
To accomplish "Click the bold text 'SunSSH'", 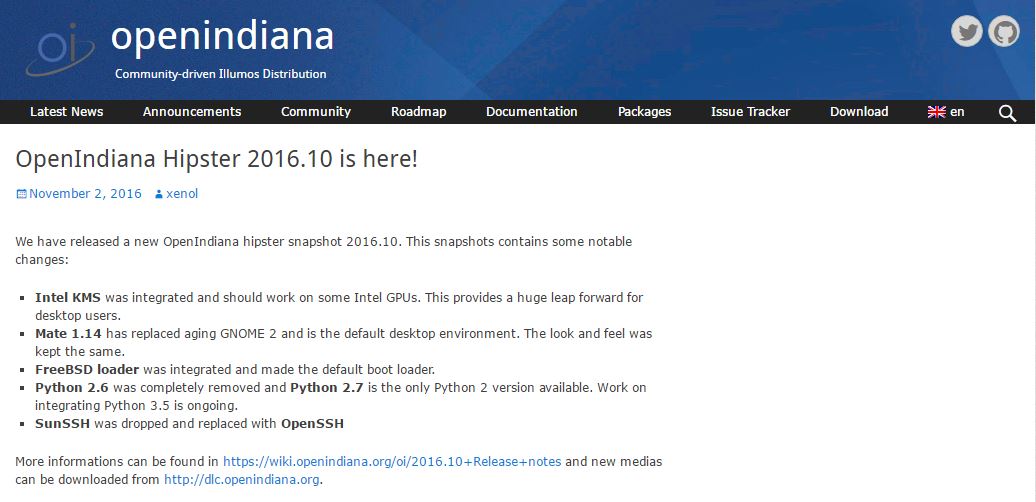I will click(x=62, y=423).
